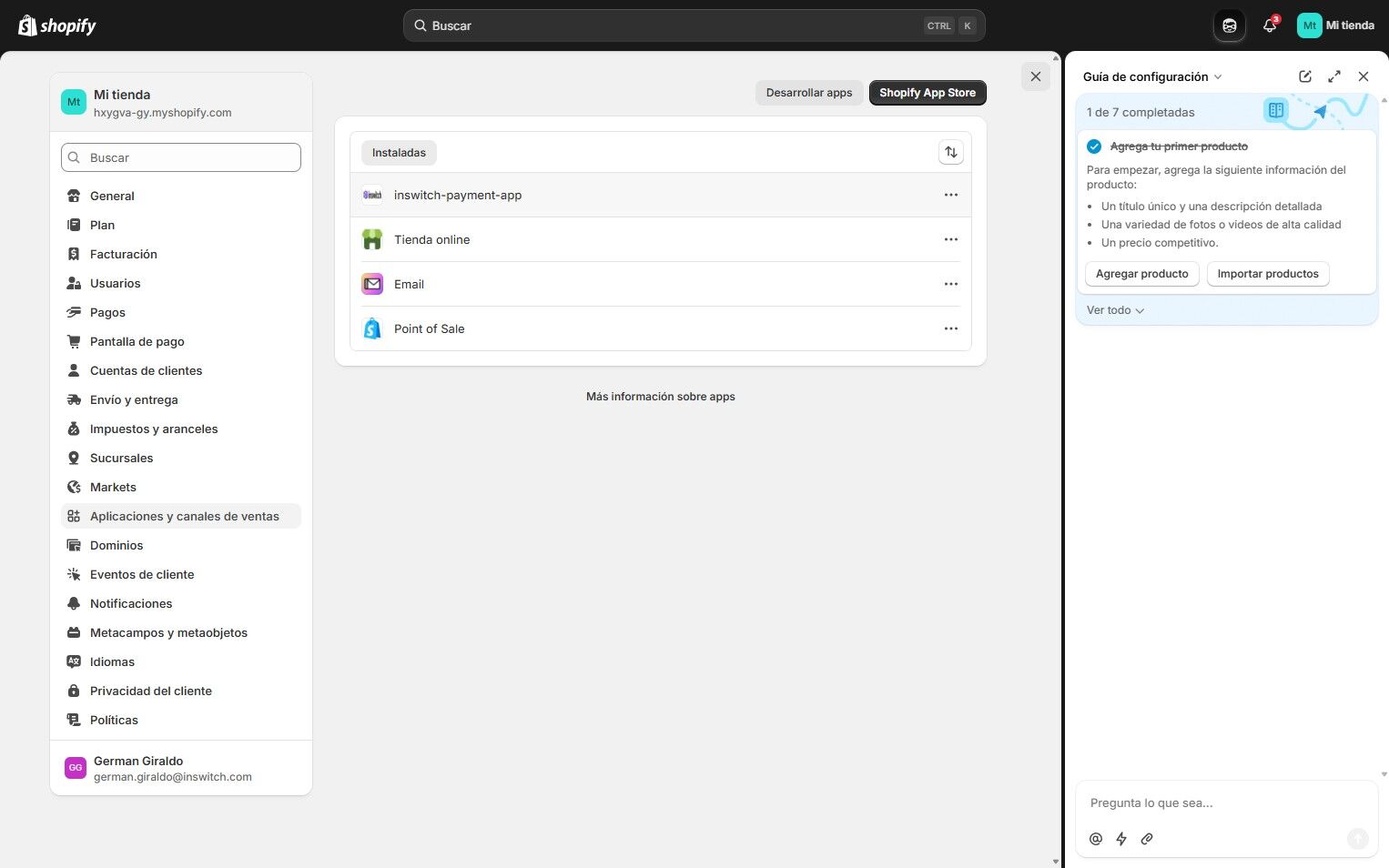This screenshot has width=1389, height=868.
Task: Toggle Agrega tu primer producto checkmark
Action: pos(1094,146)
